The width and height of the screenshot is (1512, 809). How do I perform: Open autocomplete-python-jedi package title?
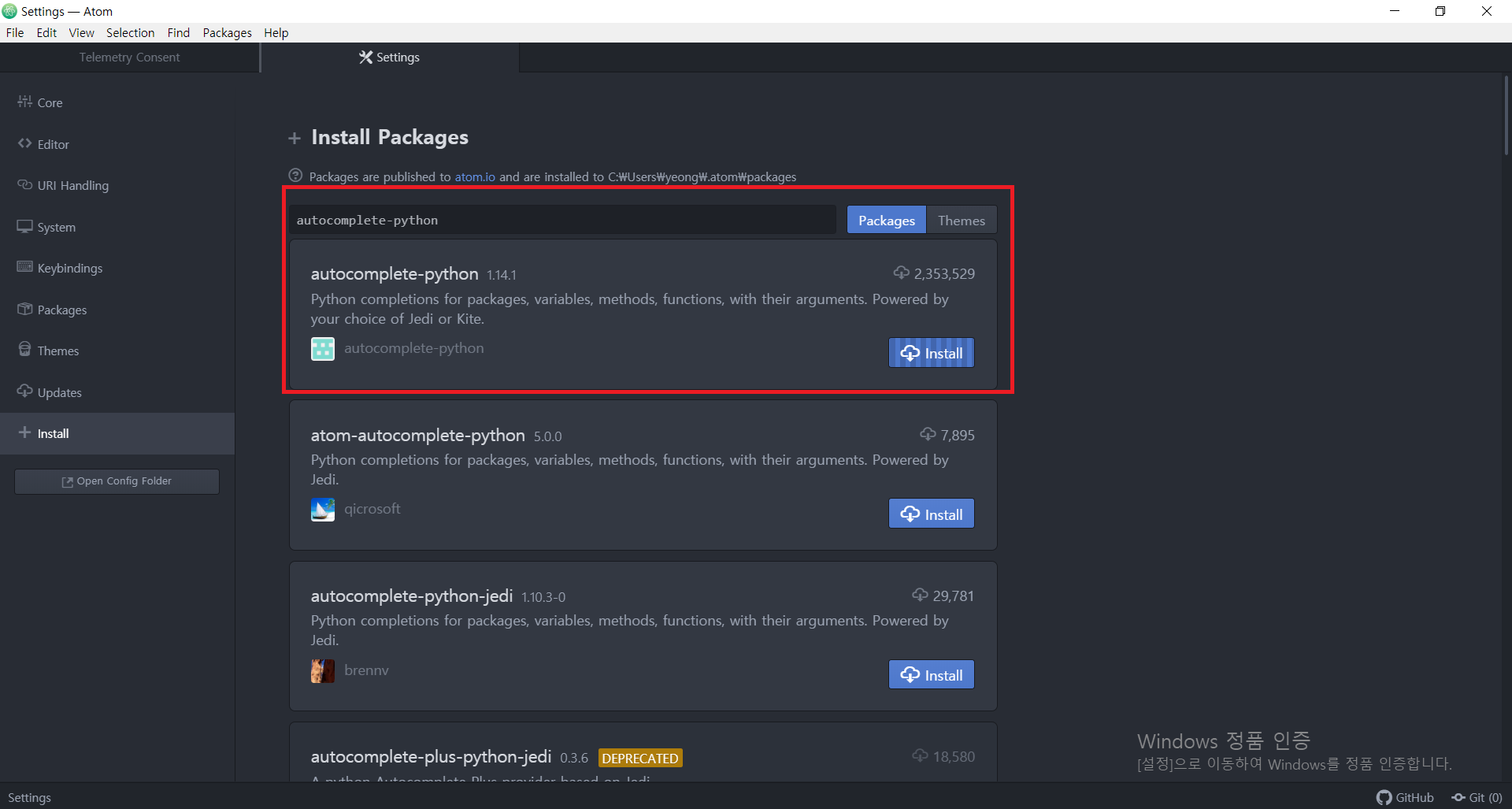click(412, 596)
